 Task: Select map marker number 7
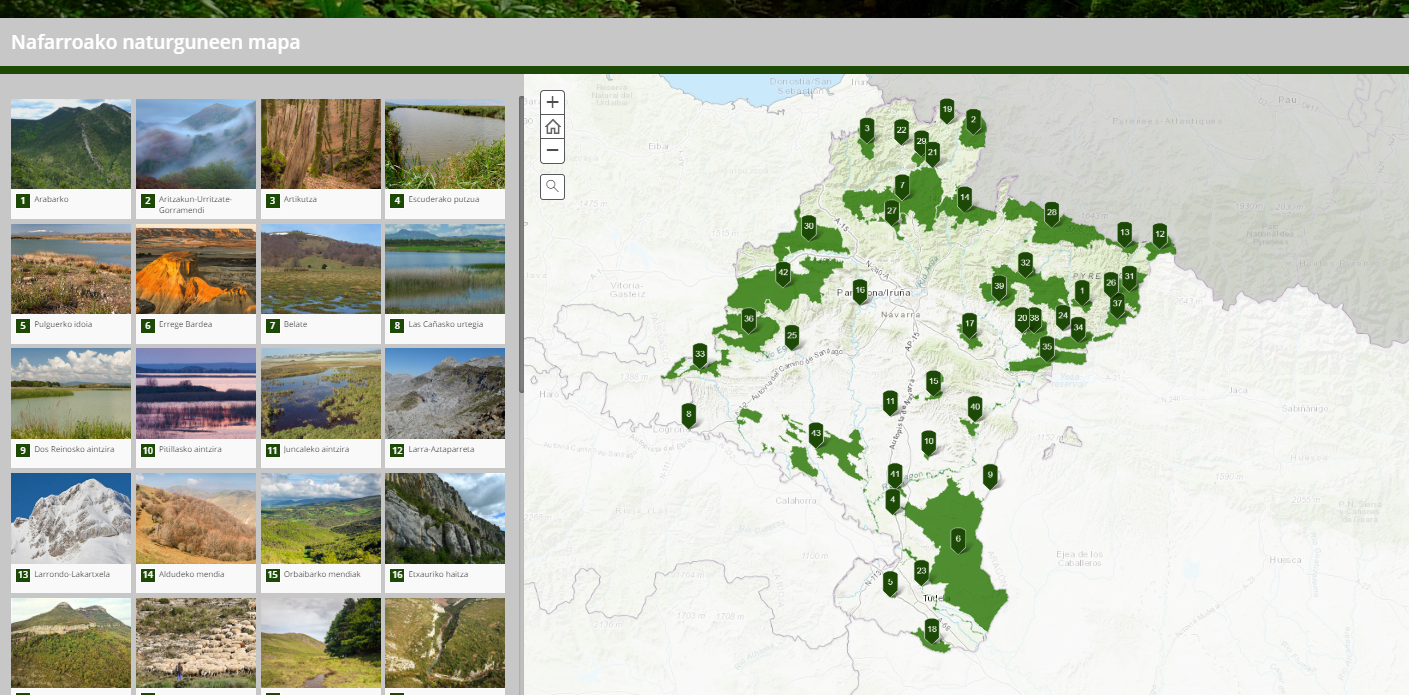click(x=902, y=186)
